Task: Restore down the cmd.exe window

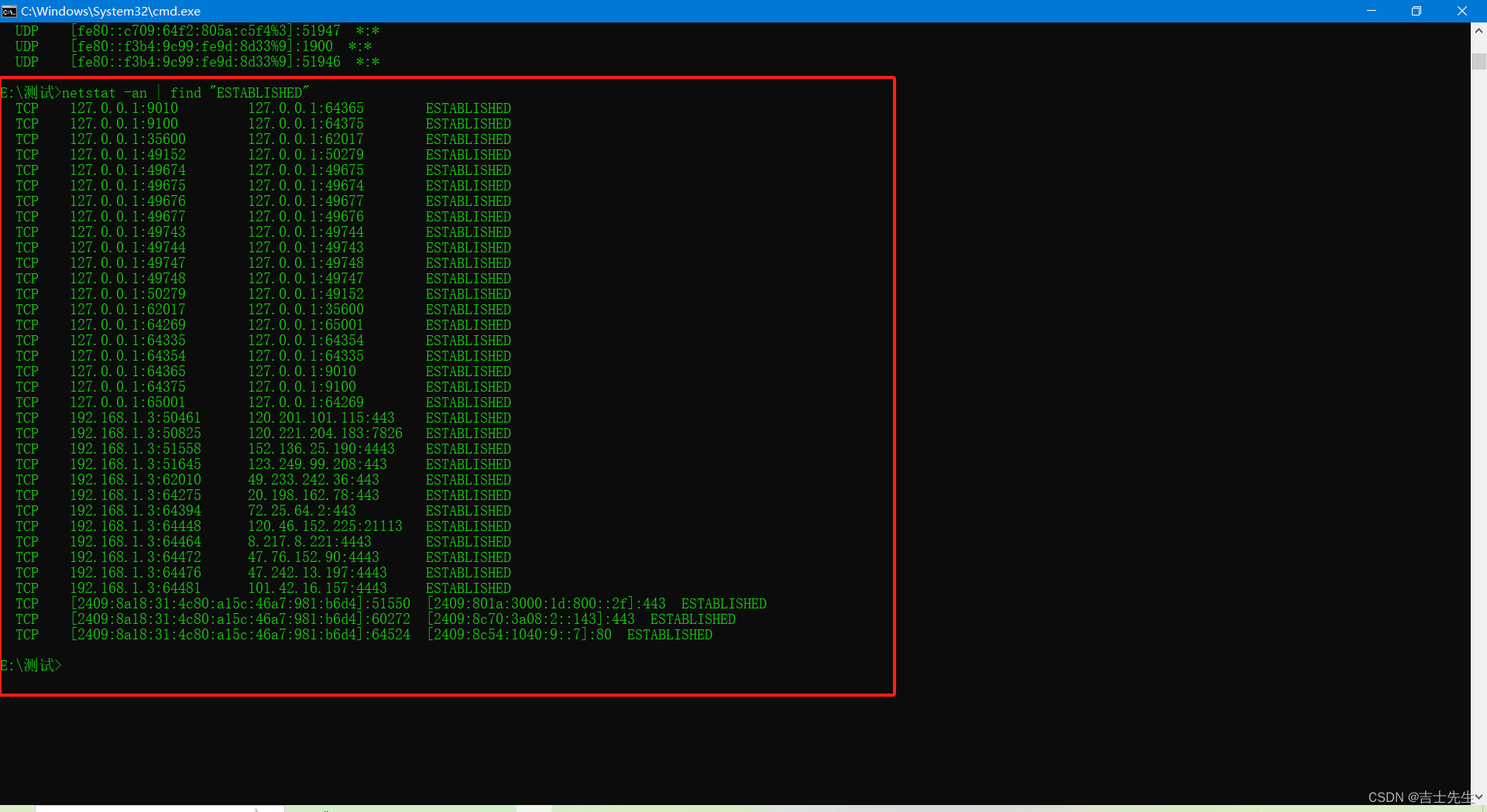Action: [x=1417, y=11]
